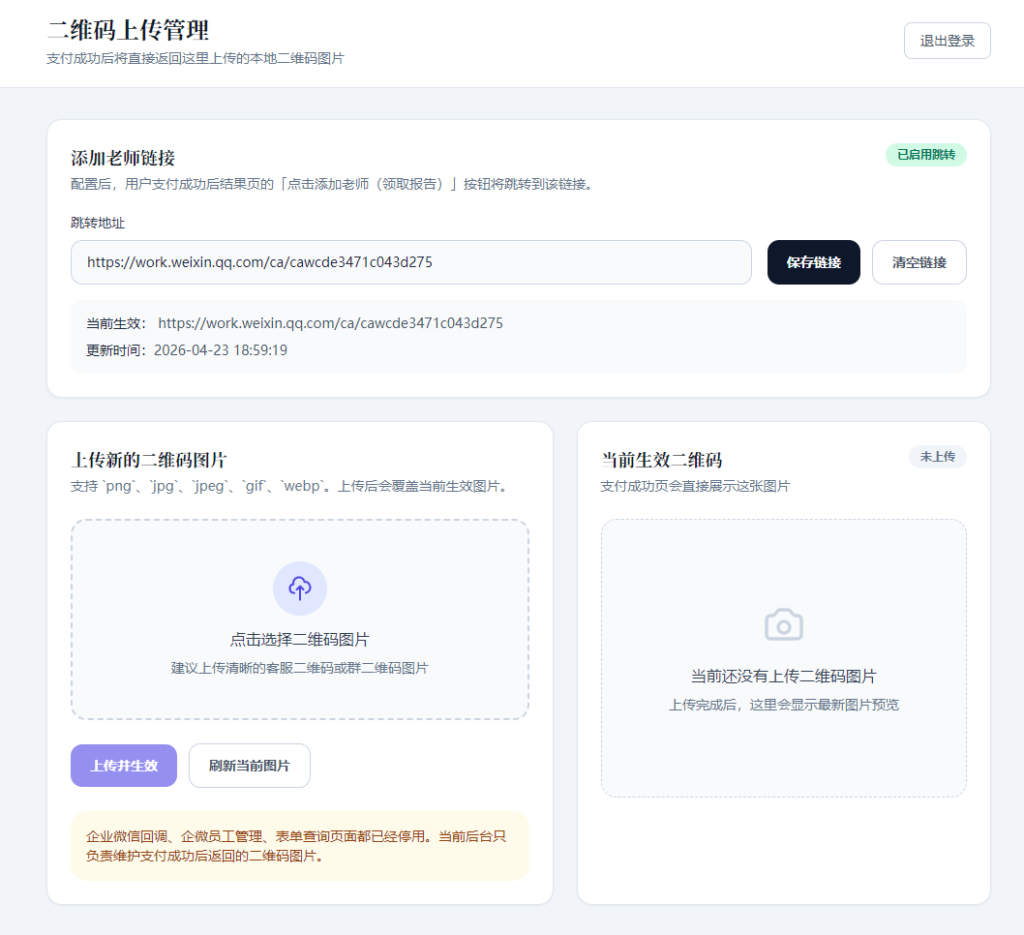1024x935 pixels.
Task: Refresh image via 刷新当前图片 button
Action: click(x=249, y=766)
